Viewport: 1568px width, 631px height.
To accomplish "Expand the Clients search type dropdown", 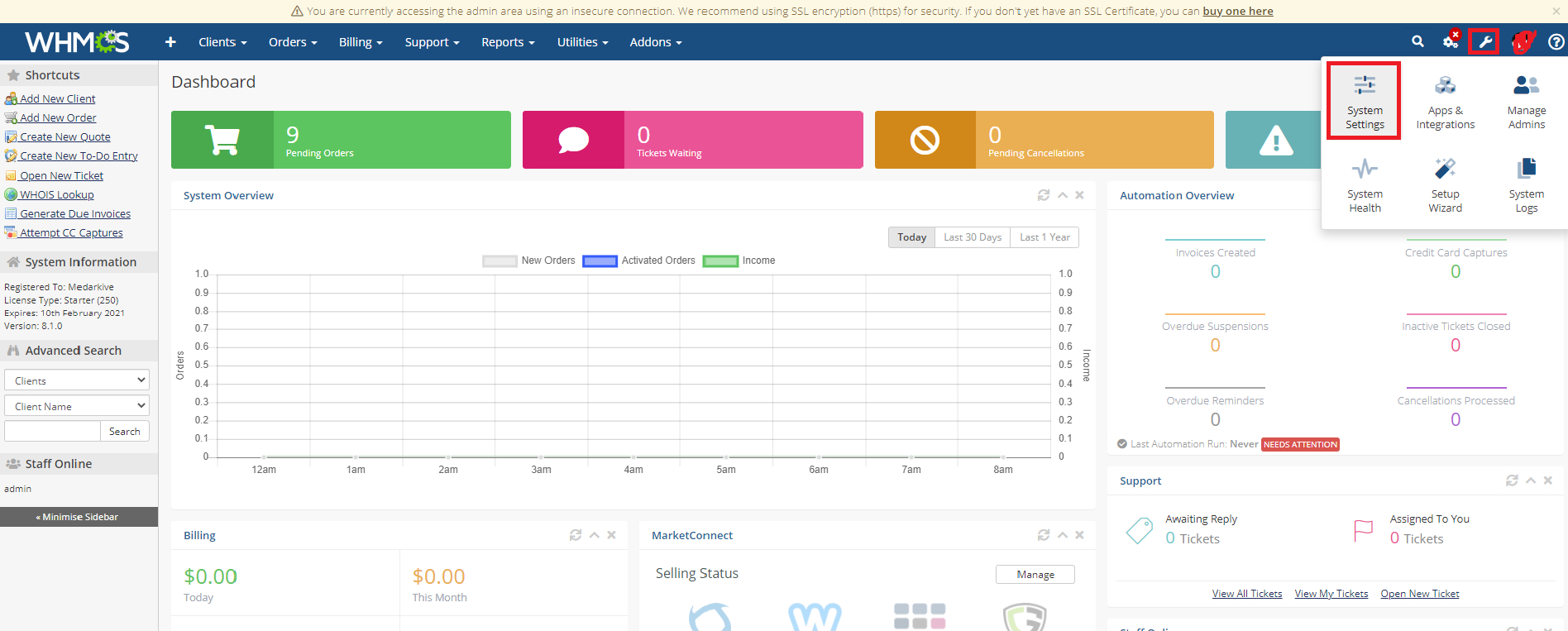I will pos(77,380).
